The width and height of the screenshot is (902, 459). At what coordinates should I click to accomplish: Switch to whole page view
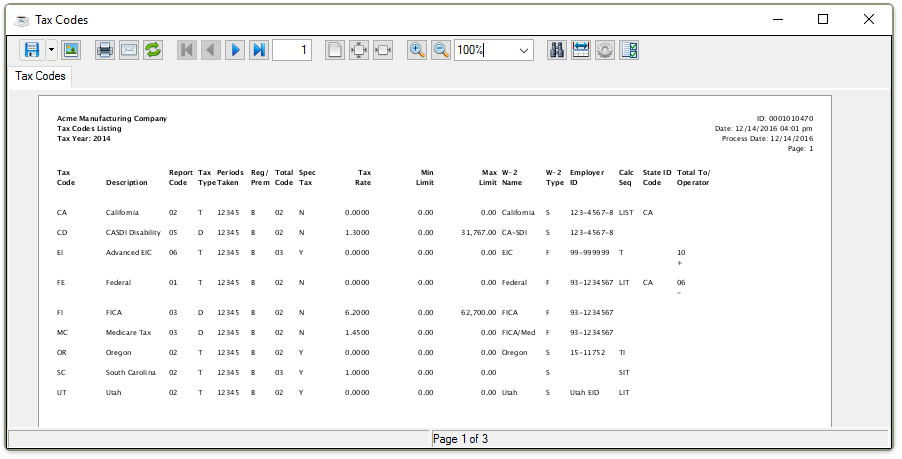[x=335, y=50]
